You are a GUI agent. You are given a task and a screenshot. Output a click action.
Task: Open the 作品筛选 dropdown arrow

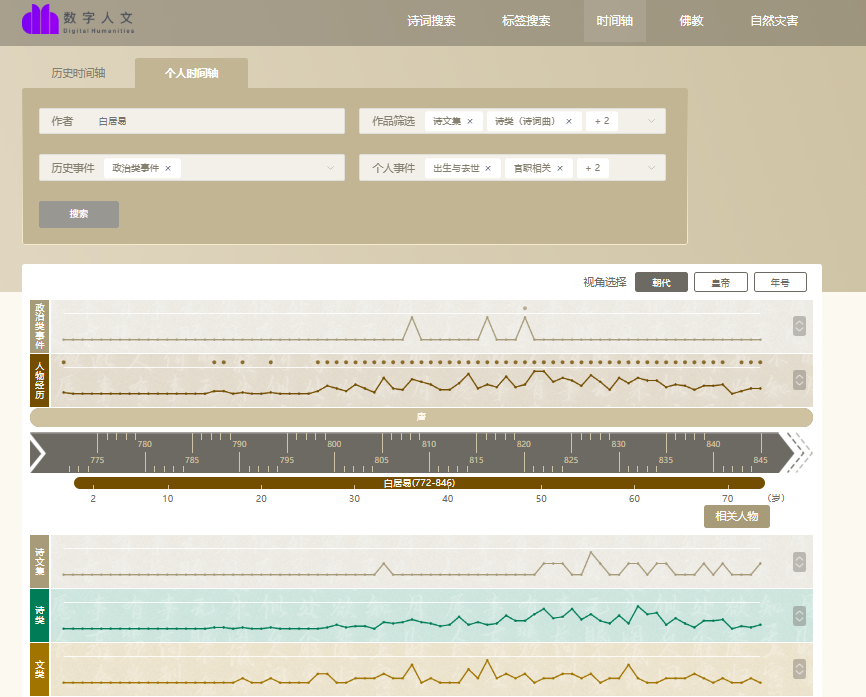[652, 121]
